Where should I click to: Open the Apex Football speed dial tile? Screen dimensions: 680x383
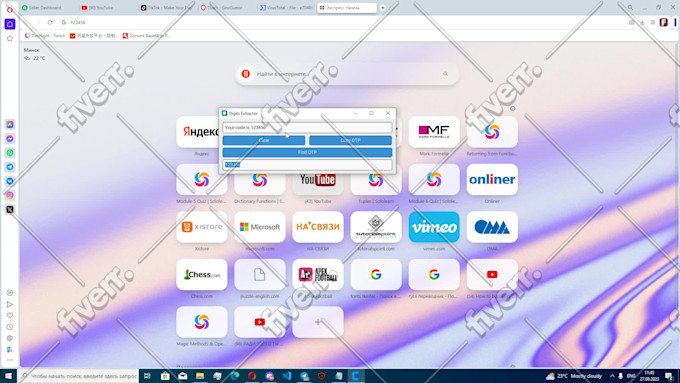click(x=318, y=275)
